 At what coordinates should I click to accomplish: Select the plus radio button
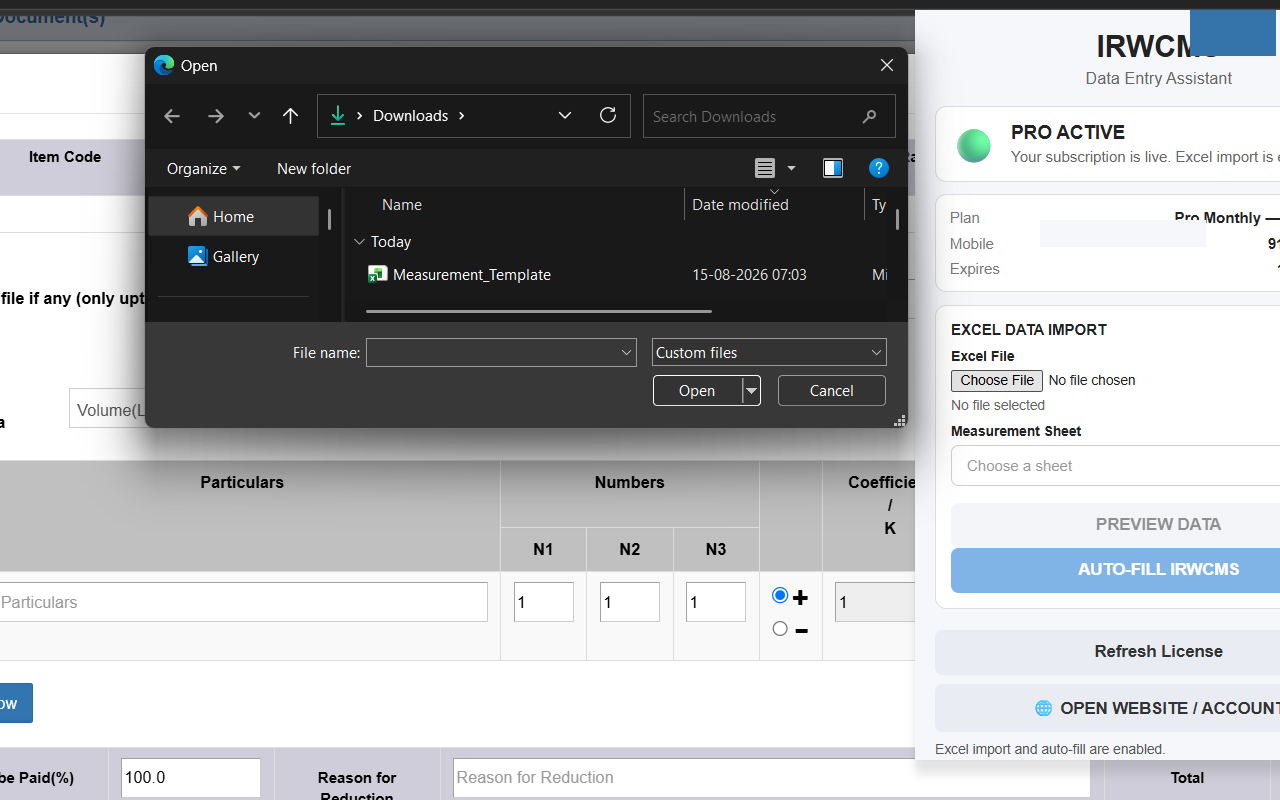click(x=780, y=596)
